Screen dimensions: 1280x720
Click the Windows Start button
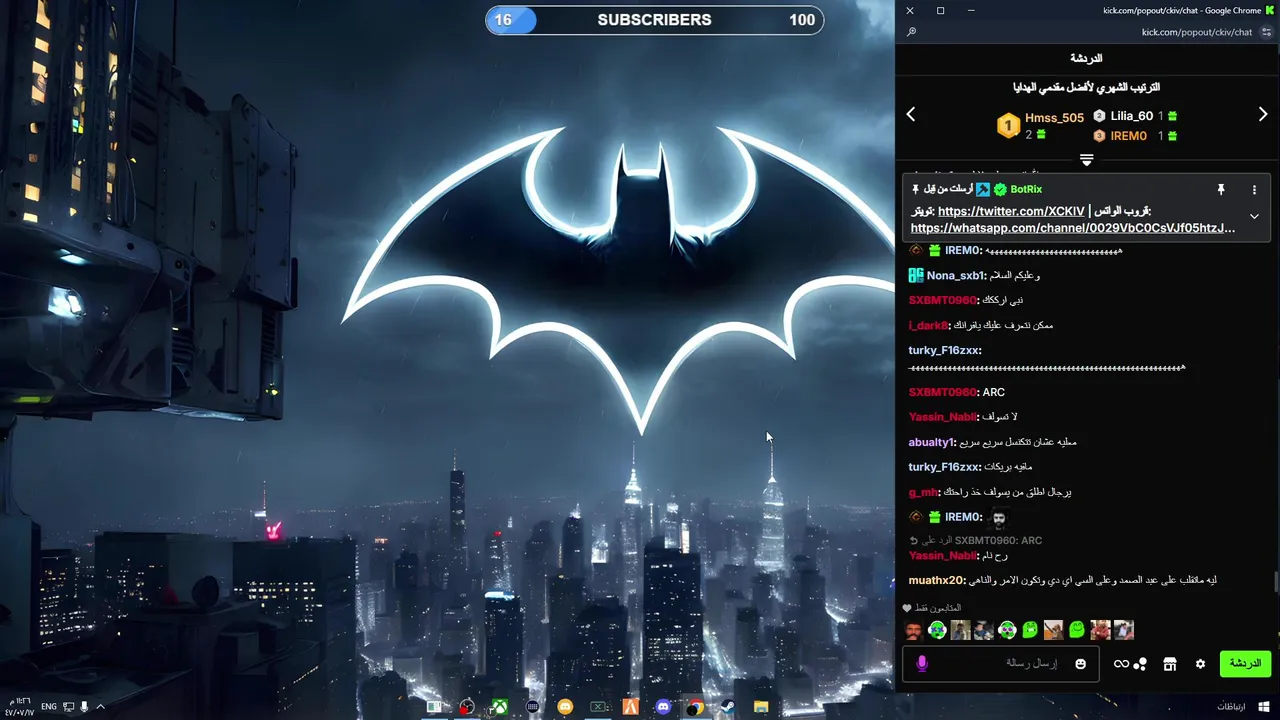(x=1264, y=707)
